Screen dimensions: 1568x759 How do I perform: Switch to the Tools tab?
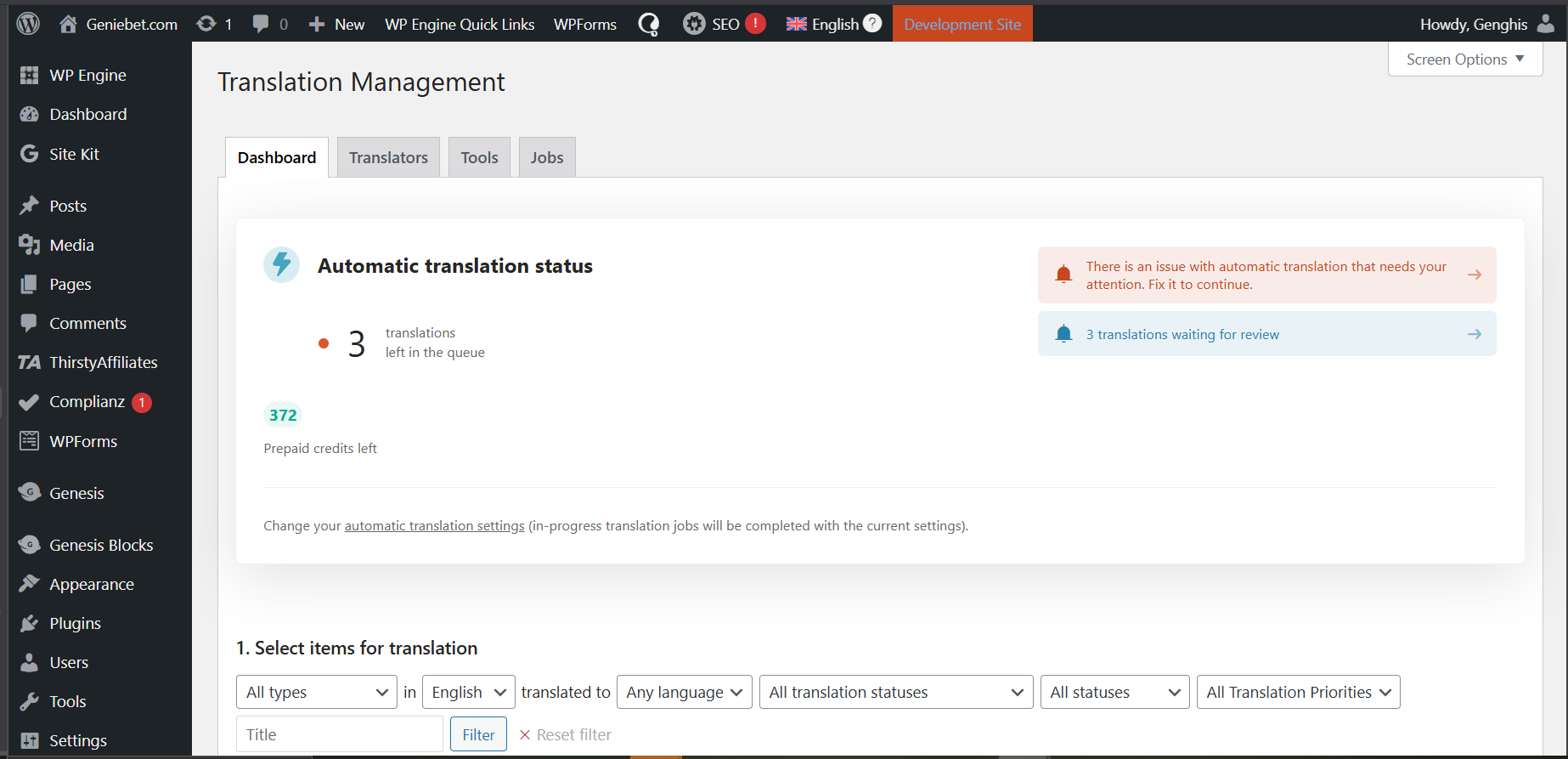tap(479, 157)
